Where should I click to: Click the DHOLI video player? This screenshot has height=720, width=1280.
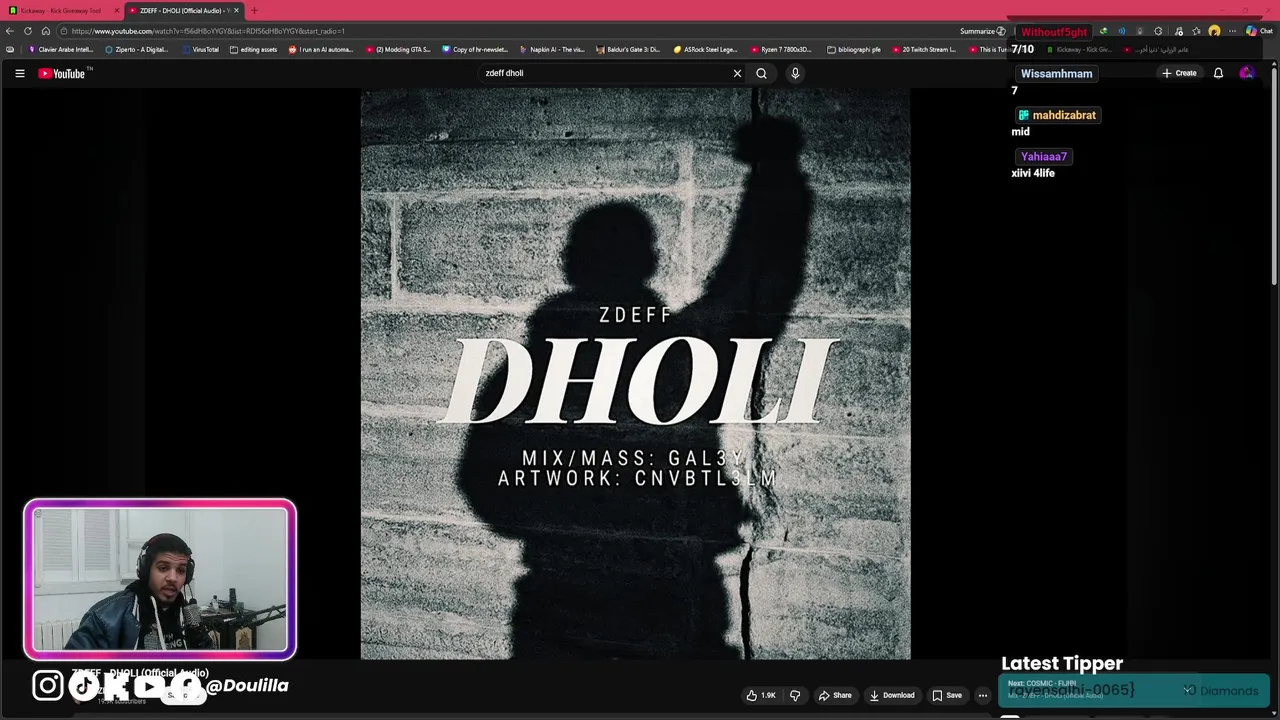tap(635, 374)
